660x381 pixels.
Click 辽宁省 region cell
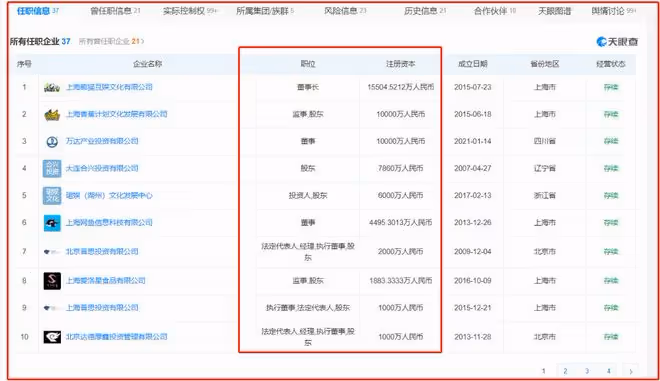tap(545, 168)
